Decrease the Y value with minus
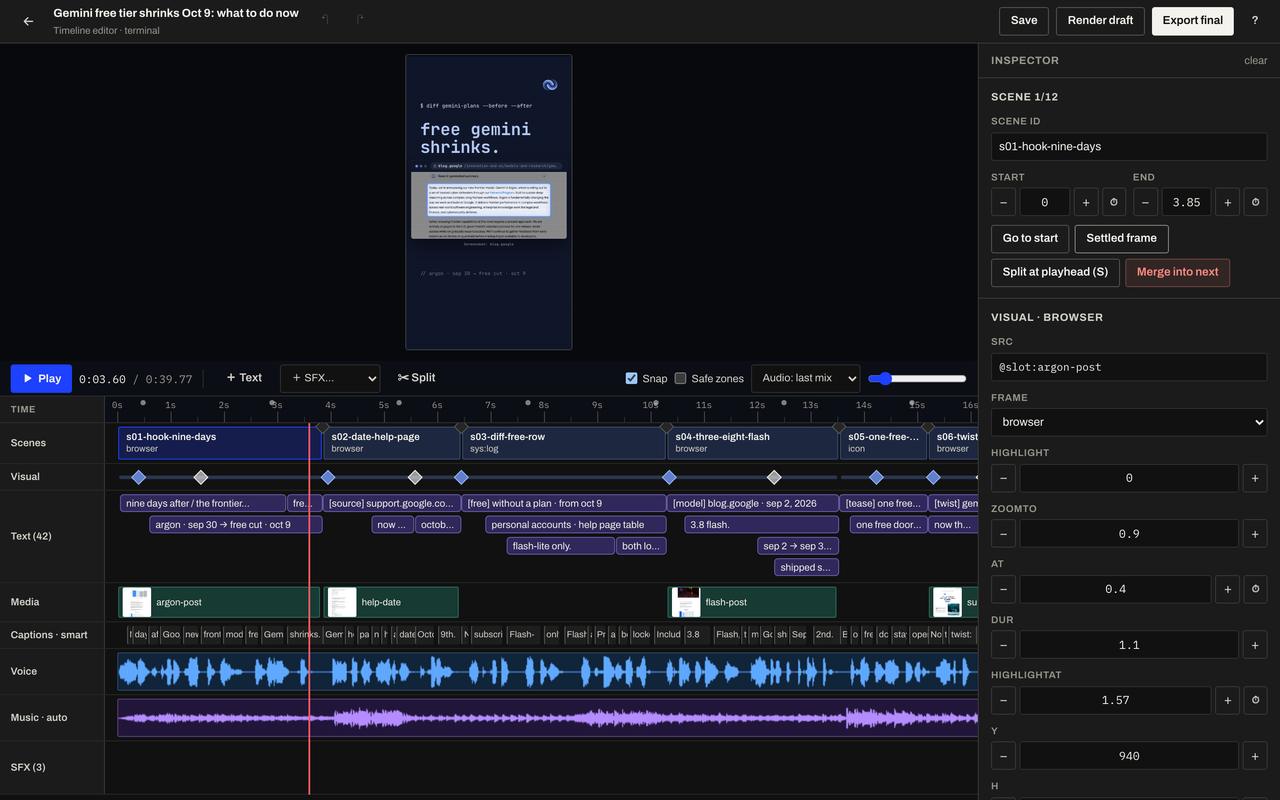The image size is (1280, 800). coord(1004,756)
